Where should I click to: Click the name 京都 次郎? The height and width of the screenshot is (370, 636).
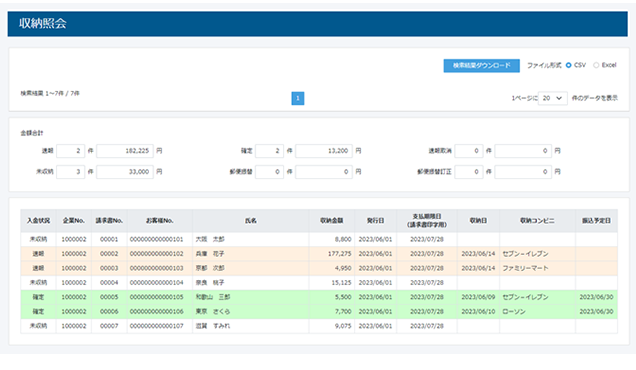[210, 268]
